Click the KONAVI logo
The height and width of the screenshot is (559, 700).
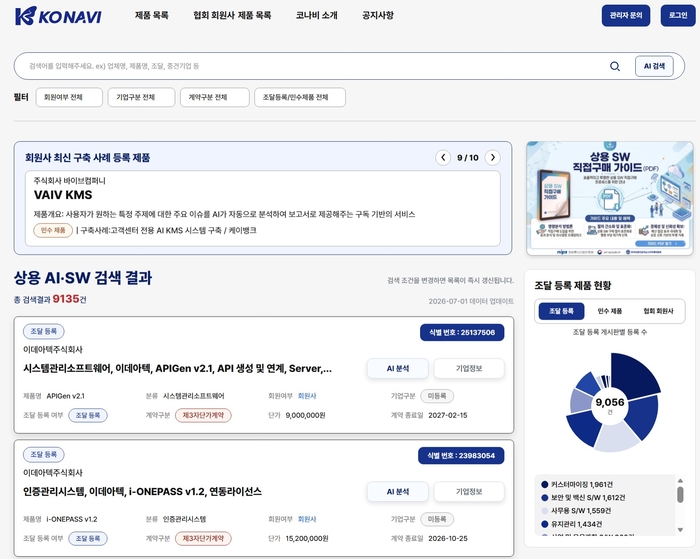coord(58,16)
